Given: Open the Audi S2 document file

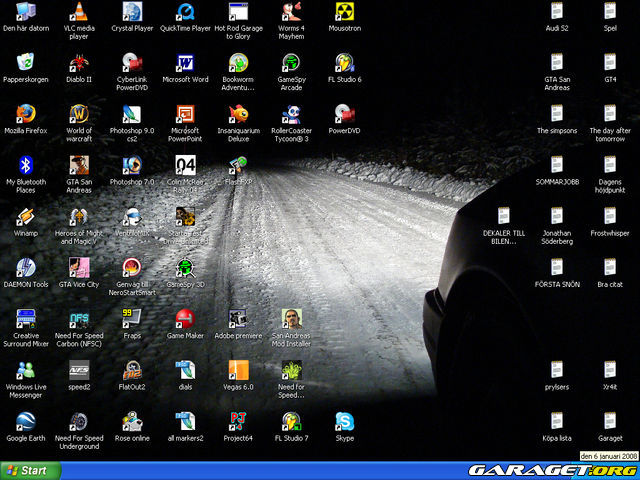Looking at the screenshot, I should [x=557, y=13].
